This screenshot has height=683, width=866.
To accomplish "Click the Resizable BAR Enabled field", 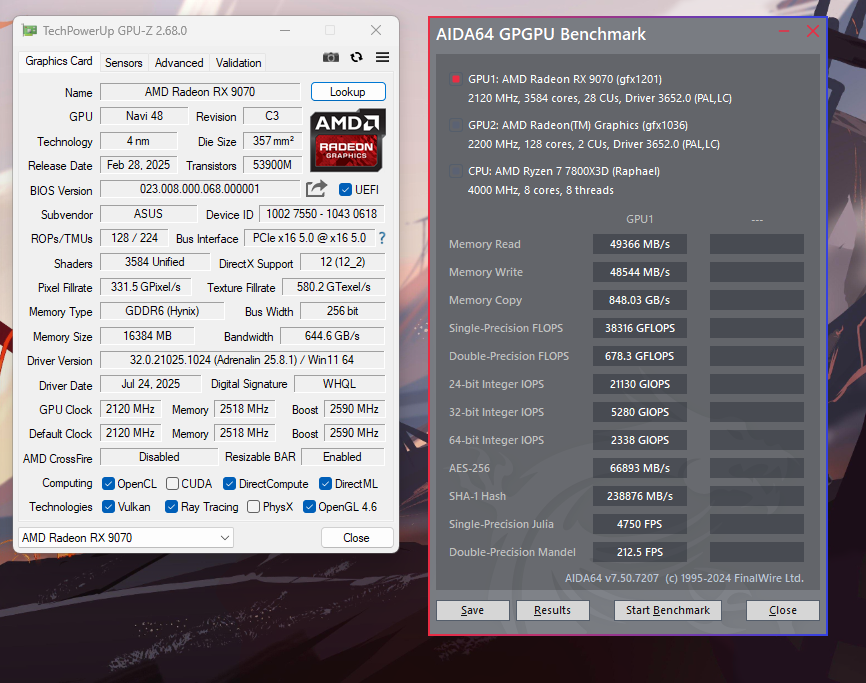I will pos(342,457).
